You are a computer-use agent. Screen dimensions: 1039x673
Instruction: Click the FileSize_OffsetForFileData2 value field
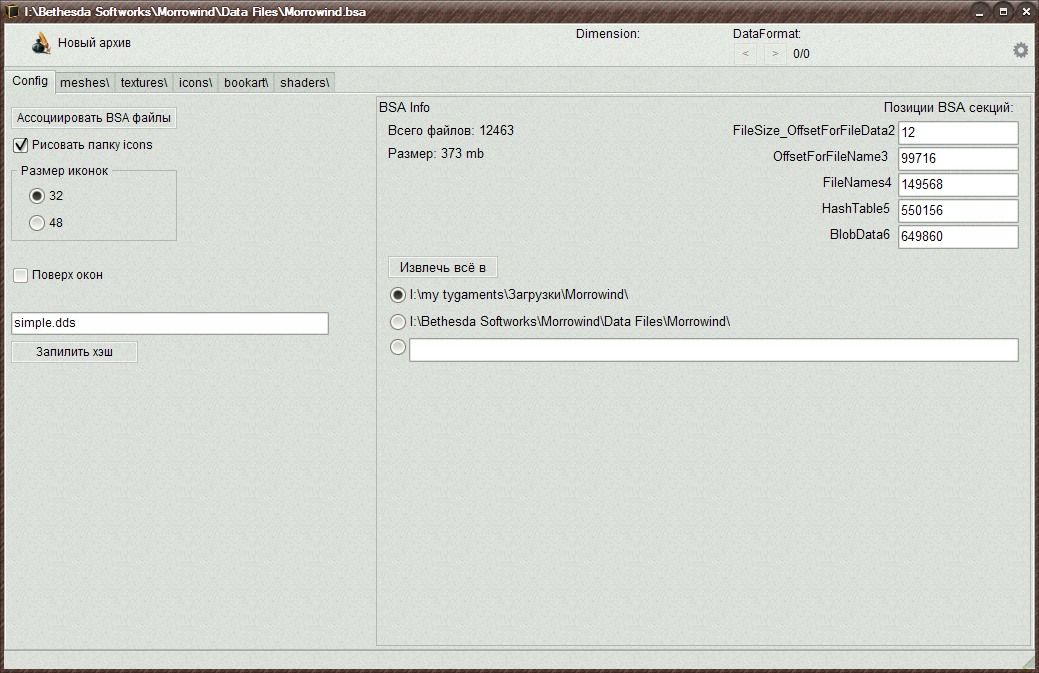[x=958, y=132]
